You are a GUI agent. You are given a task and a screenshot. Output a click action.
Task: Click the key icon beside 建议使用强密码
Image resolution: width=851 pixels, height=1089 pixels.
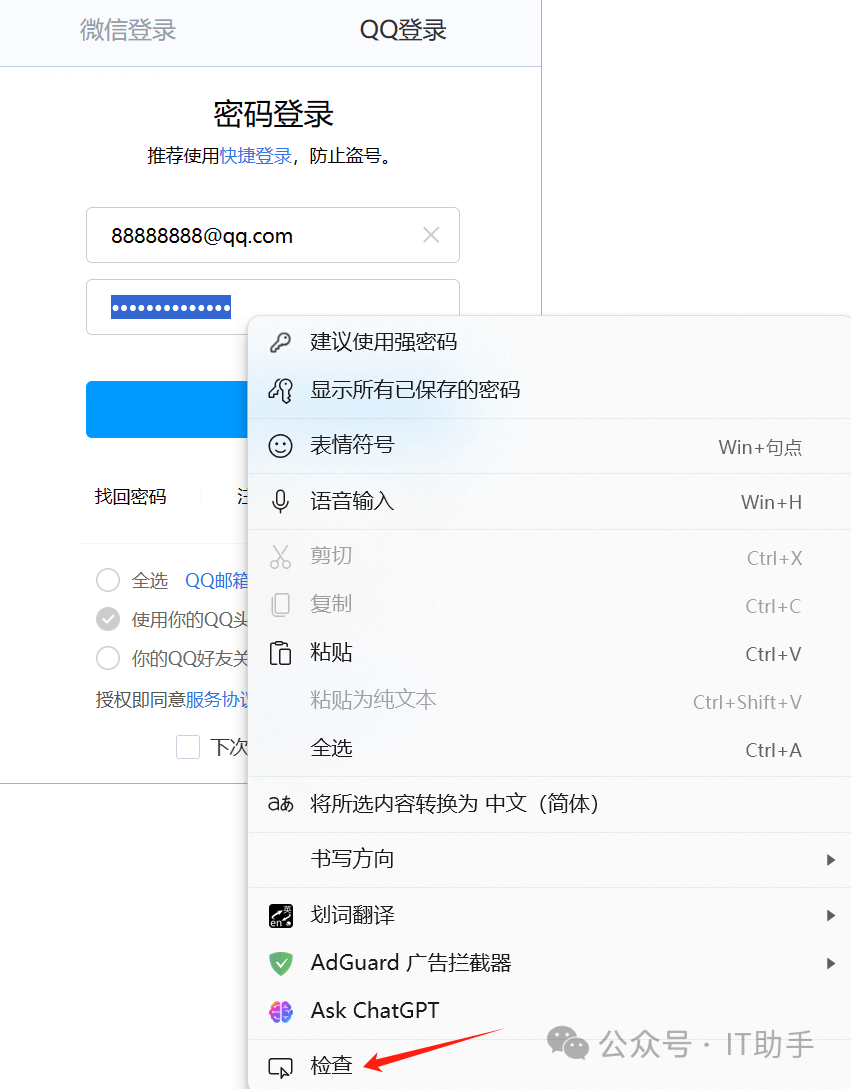coord(280,342)
